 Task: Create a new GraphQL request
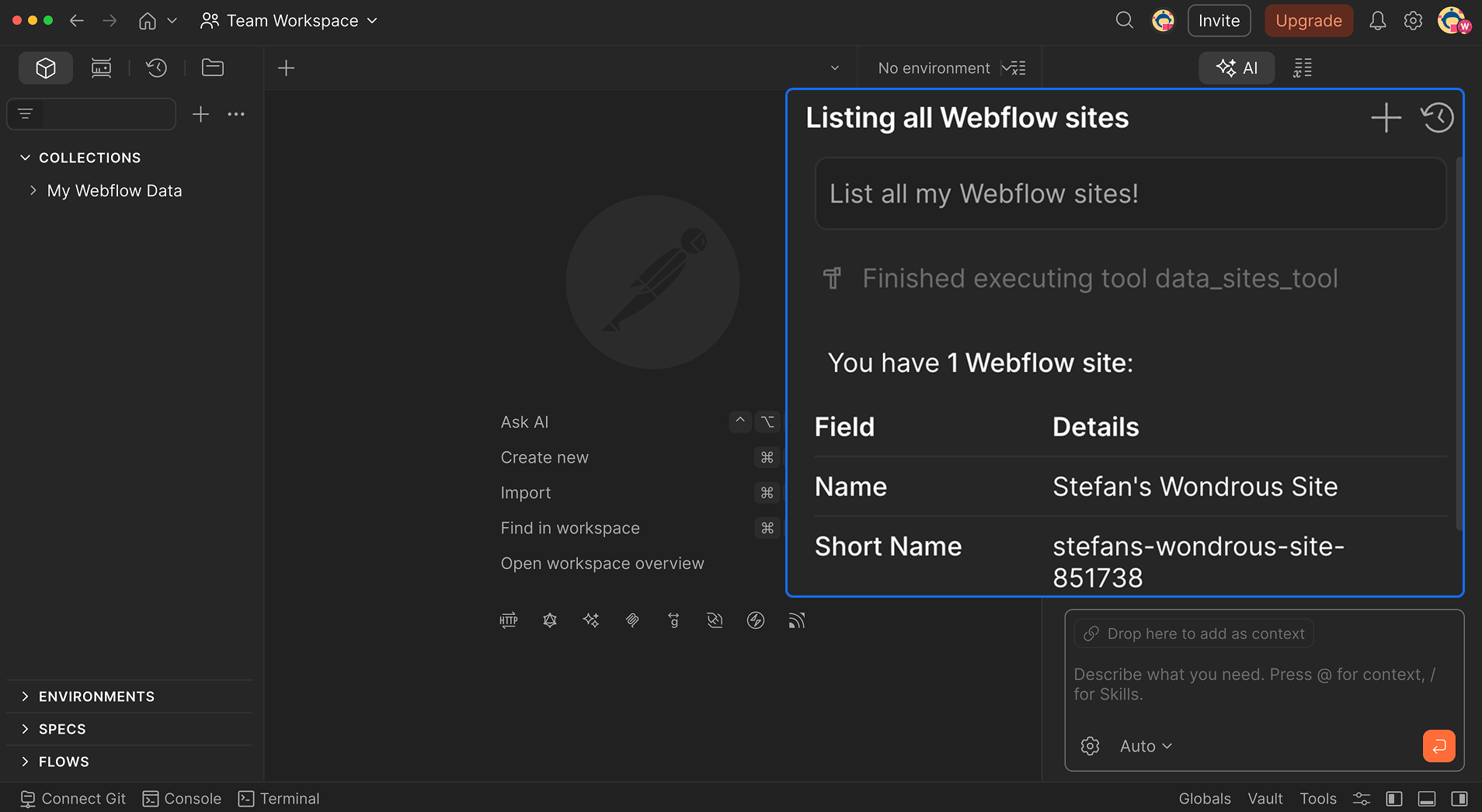click(x=550, y=620)
